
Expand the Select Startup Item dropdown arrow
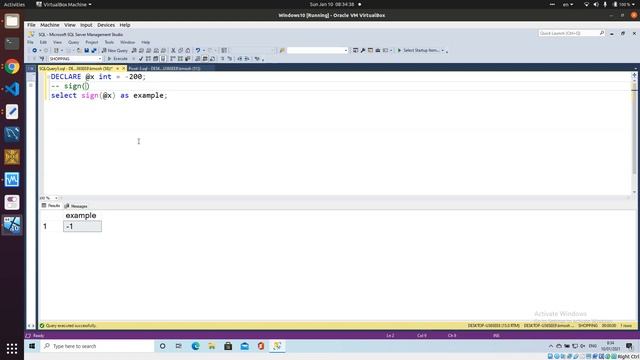443,50
